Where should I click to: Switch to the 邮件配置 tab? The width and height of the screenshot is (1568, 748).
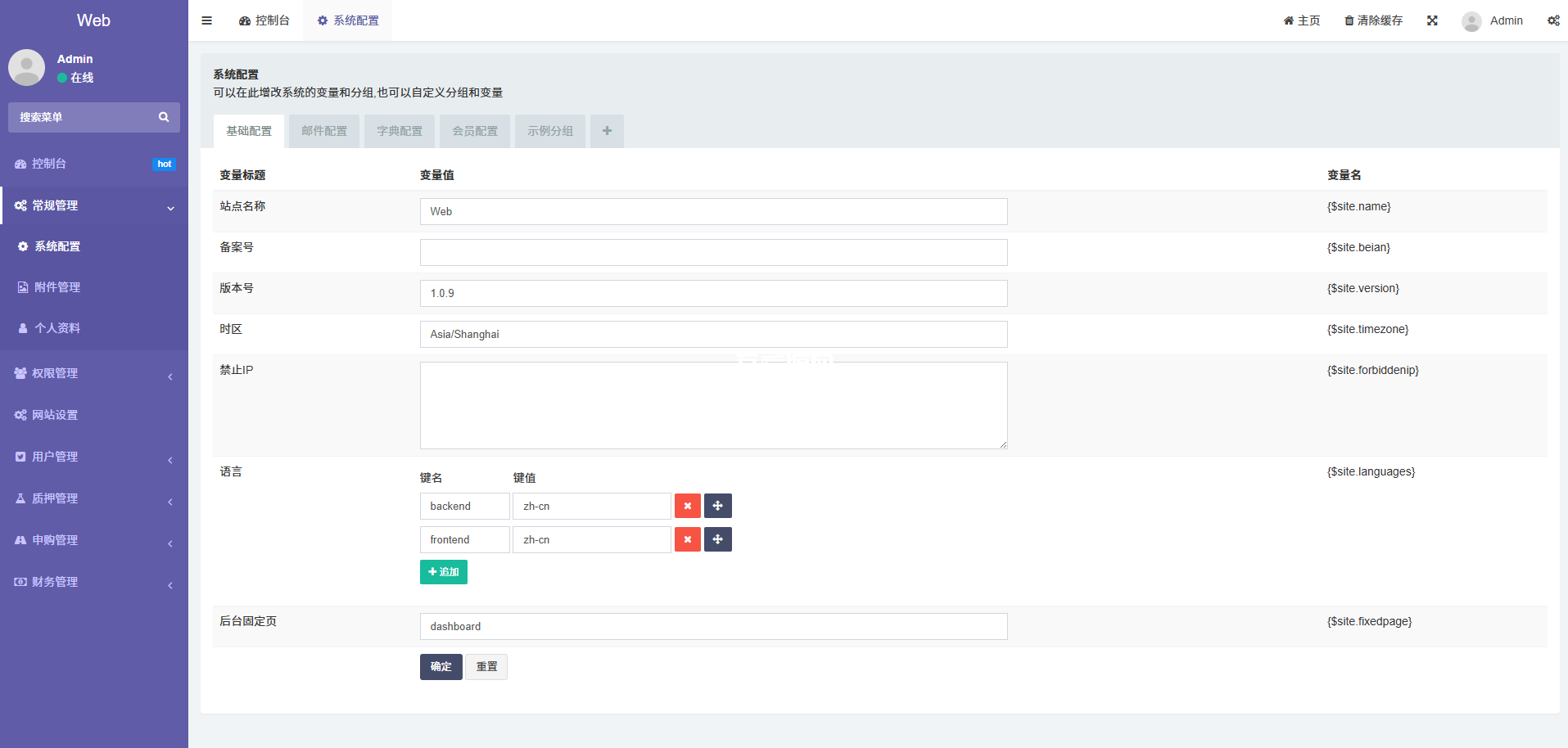click(x=324, y=131)
